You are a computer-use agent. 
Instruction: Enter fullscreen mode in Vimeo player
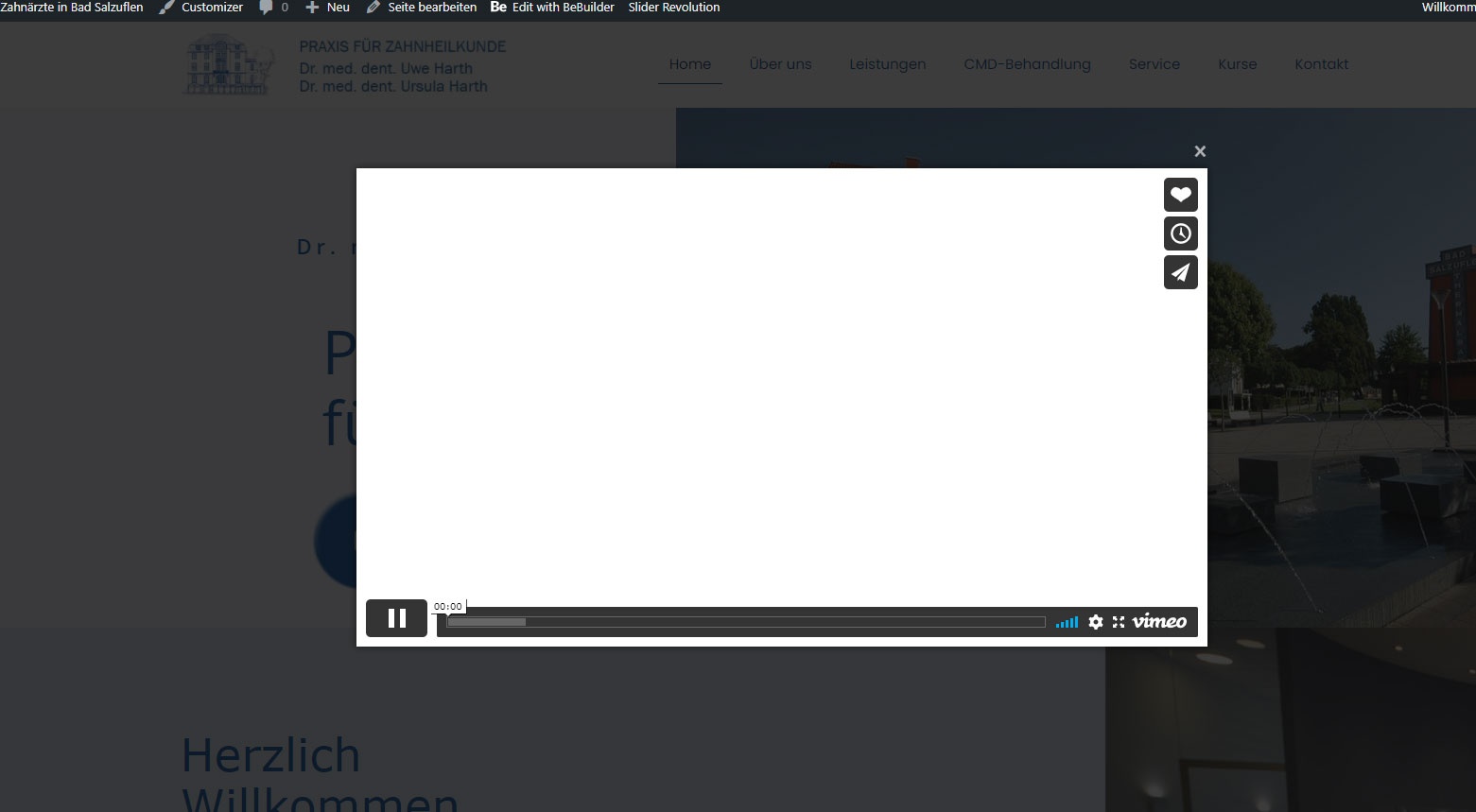pos(1119,622)
